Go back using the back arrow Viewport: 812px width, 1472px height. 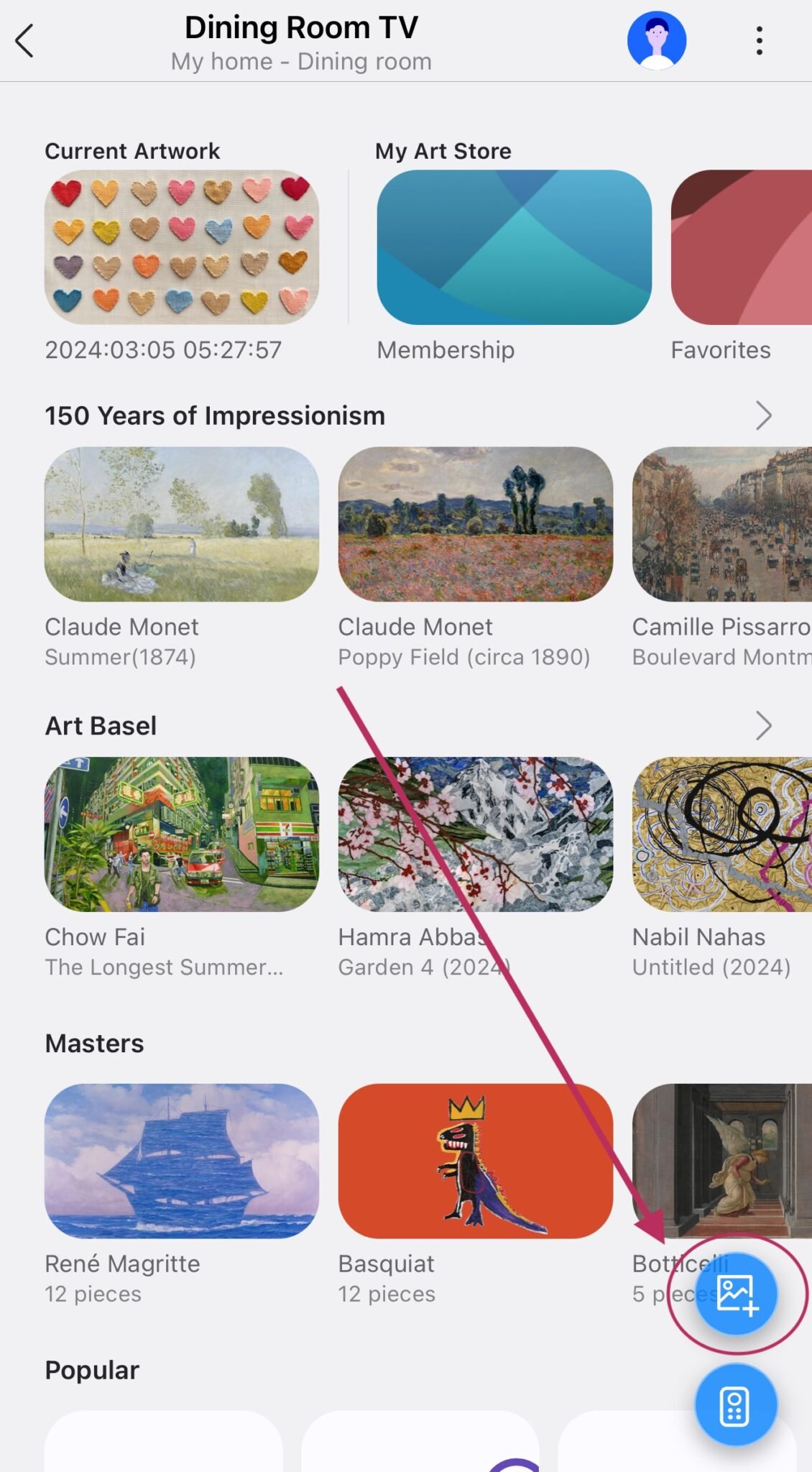(x=25, y=41)
